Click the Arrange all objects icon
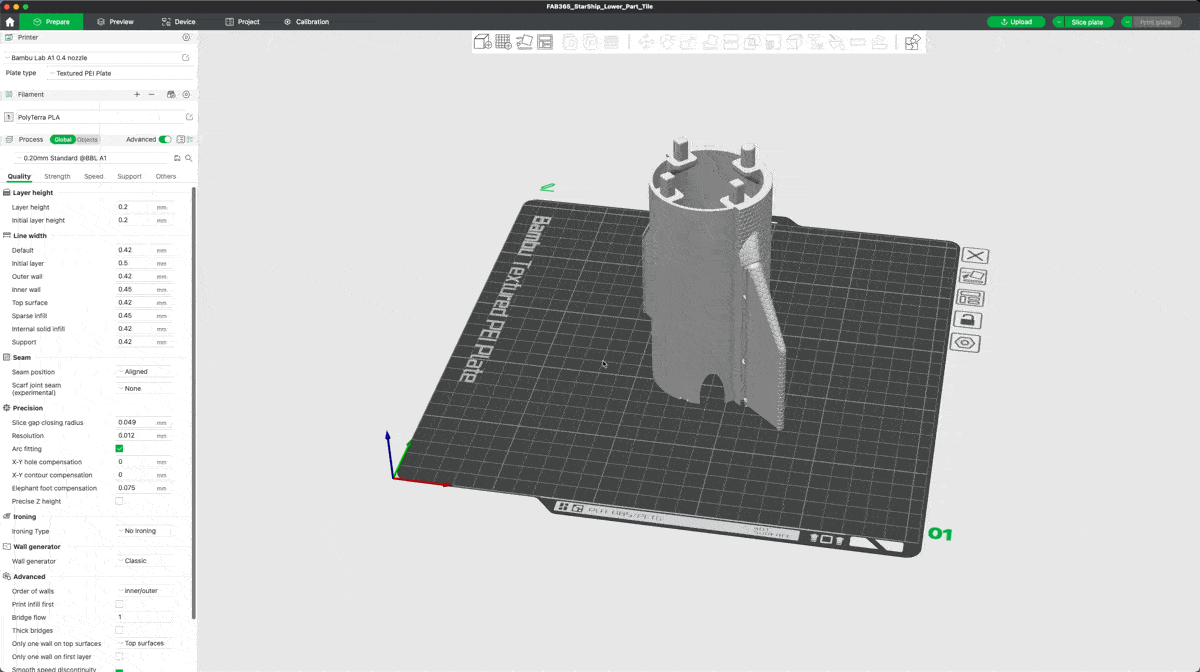This screenshot has width=1200, height=672. point(545,42)
